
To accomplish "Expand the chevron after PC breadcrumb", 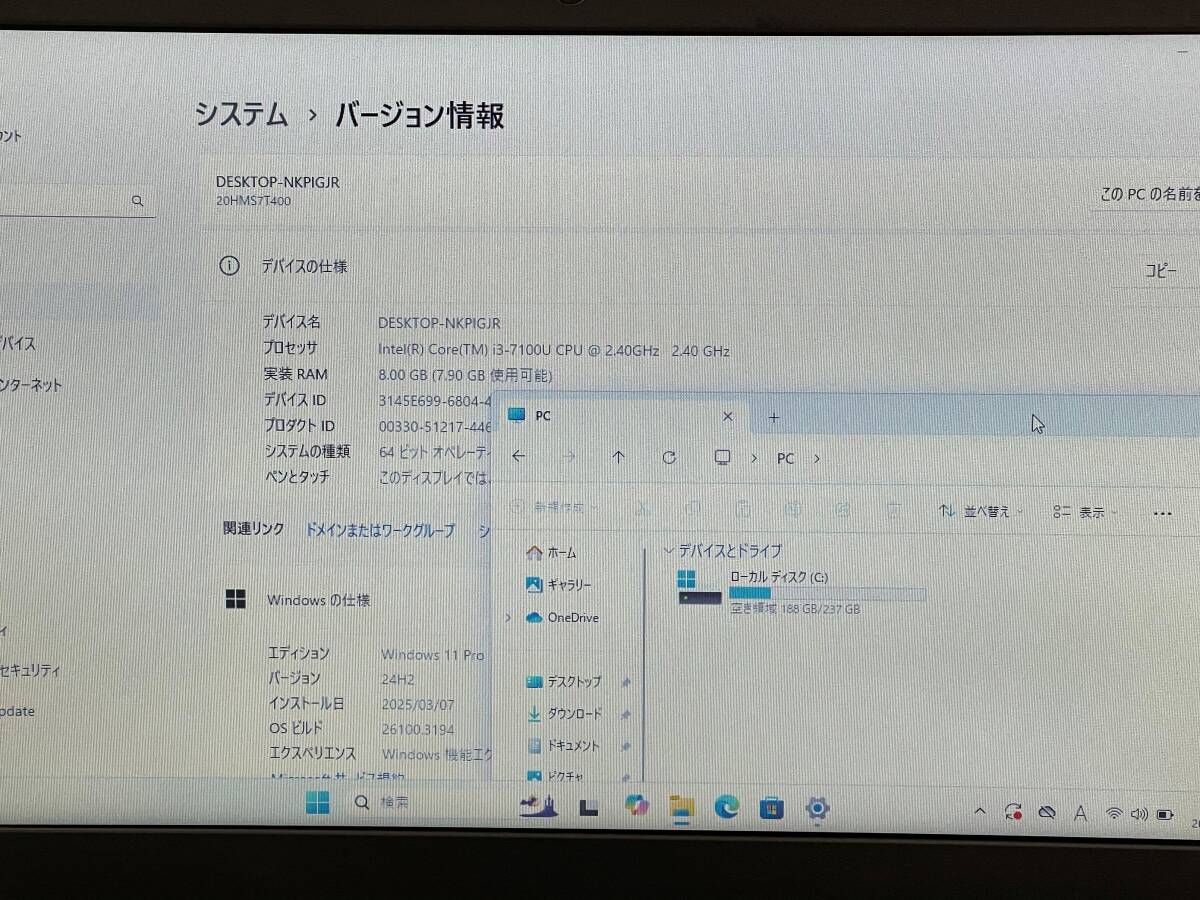I will coord(817,458).
